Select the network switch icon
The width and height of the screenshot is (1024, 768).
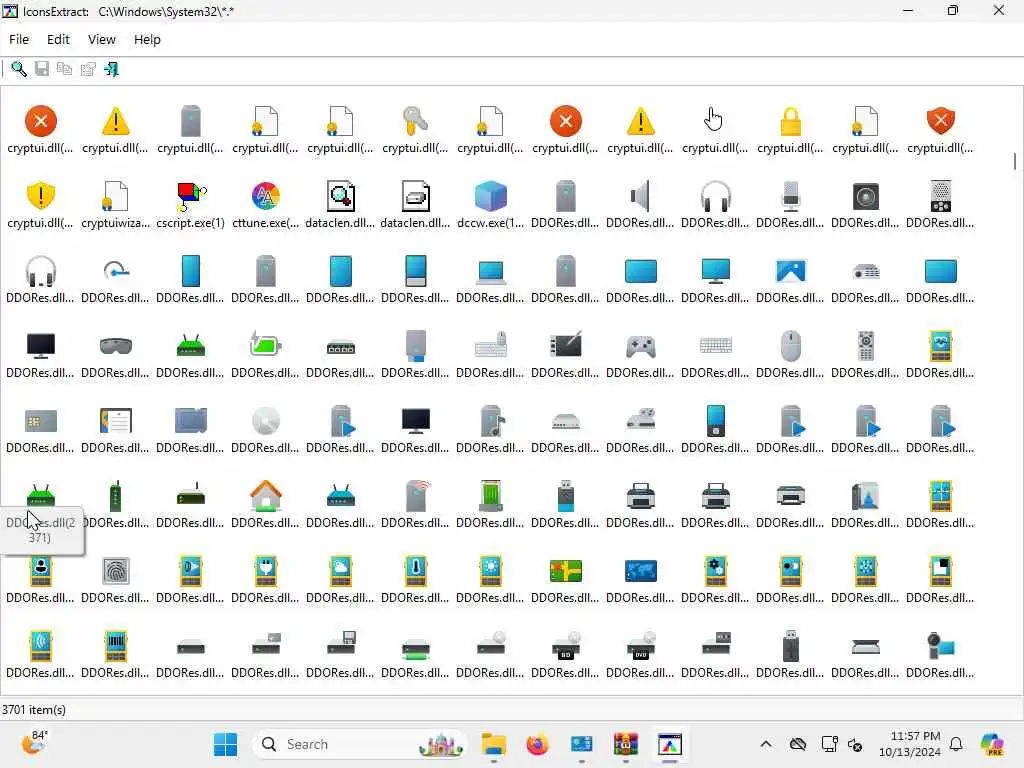tap(340, 345)
